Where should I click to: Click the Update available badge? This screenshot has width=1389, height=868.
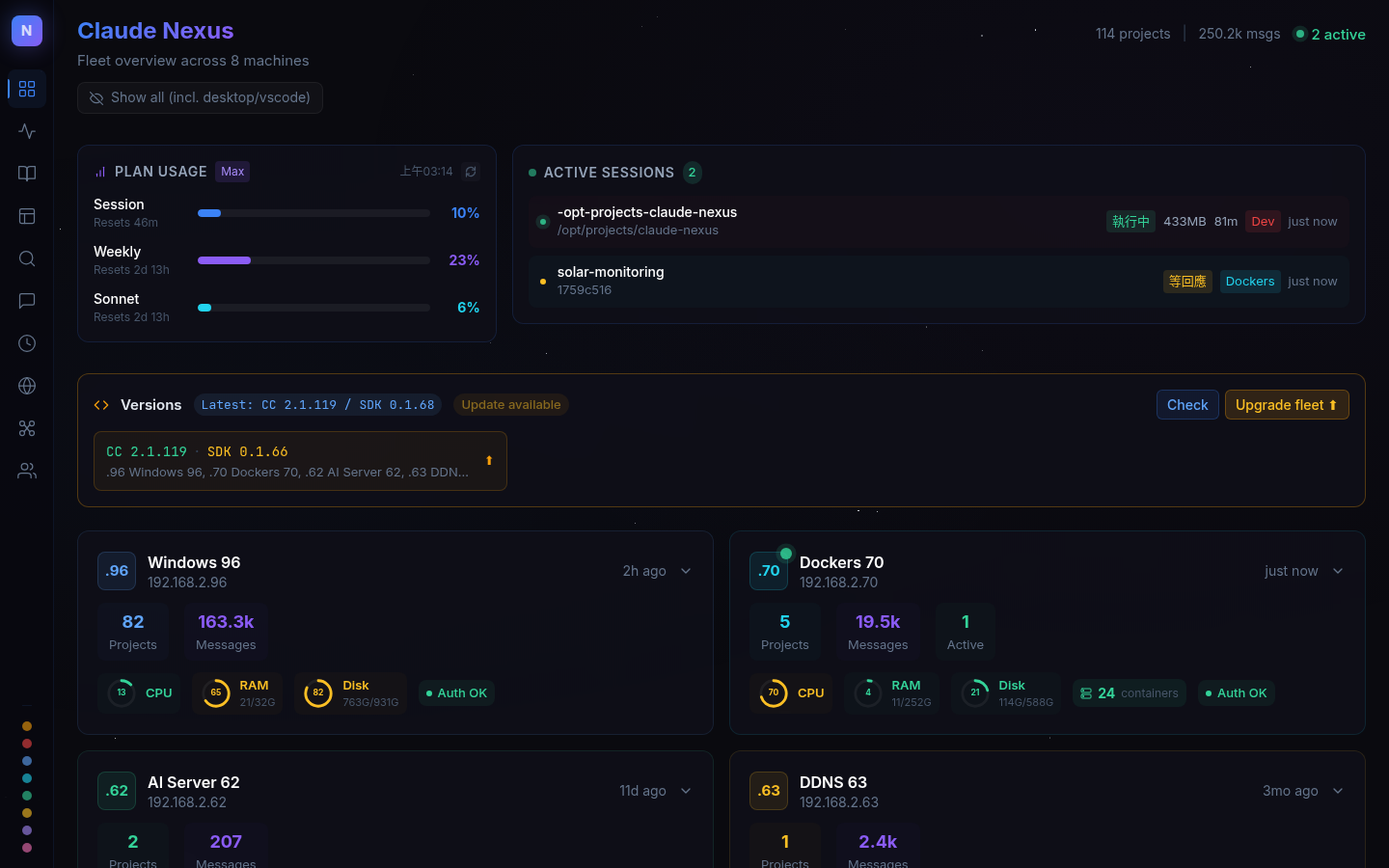511,405
